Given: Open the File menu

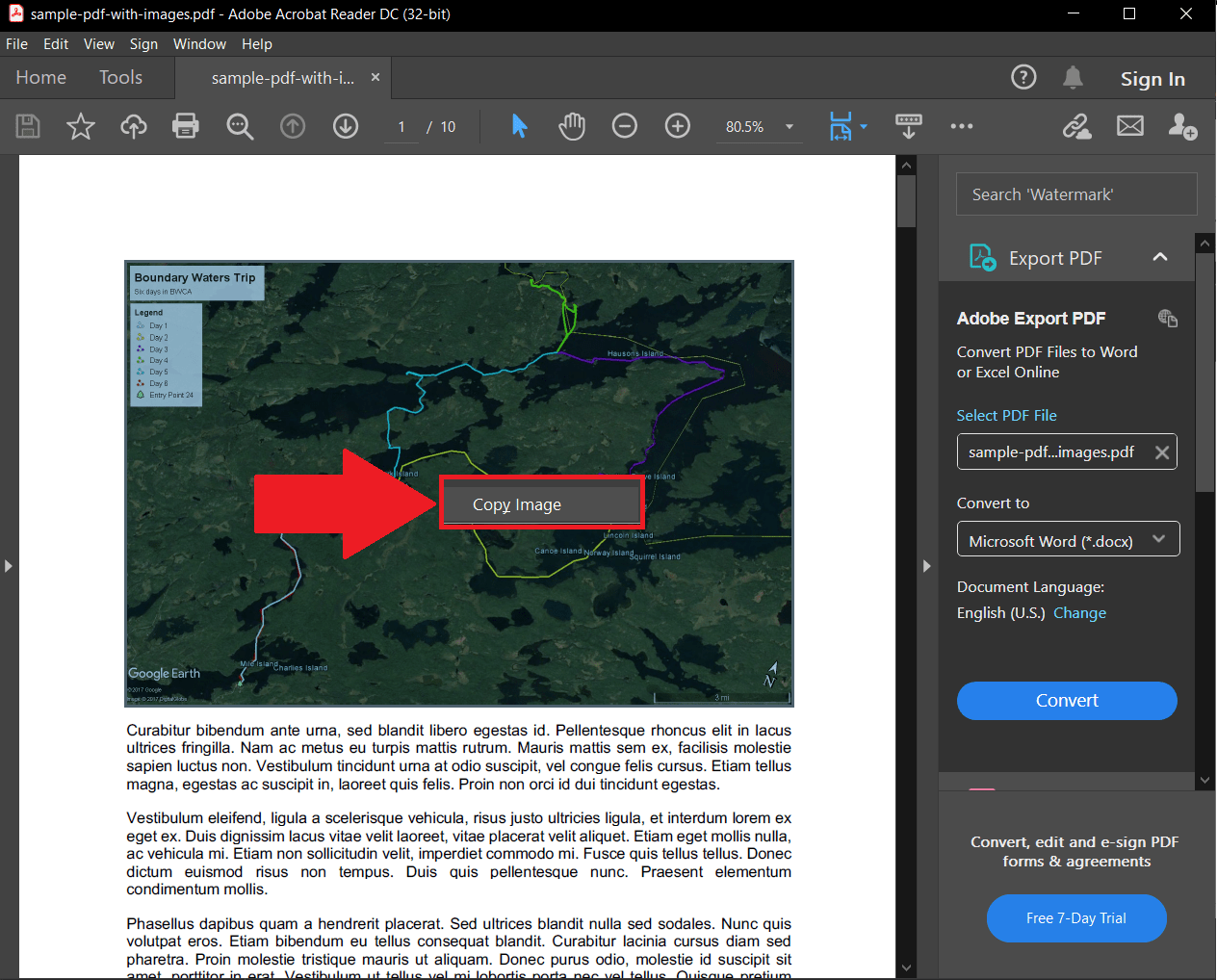Looking at the screenshot, I should 16,44.
